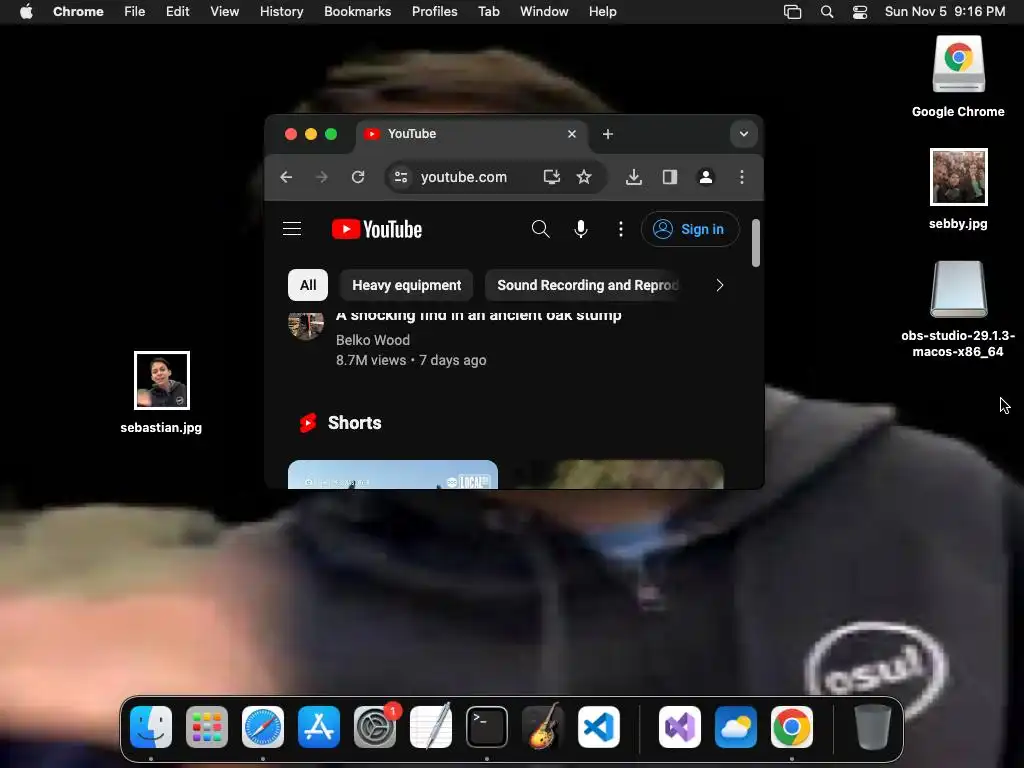
Task: Click the date and time in menu bar
Action: point(944,12)
